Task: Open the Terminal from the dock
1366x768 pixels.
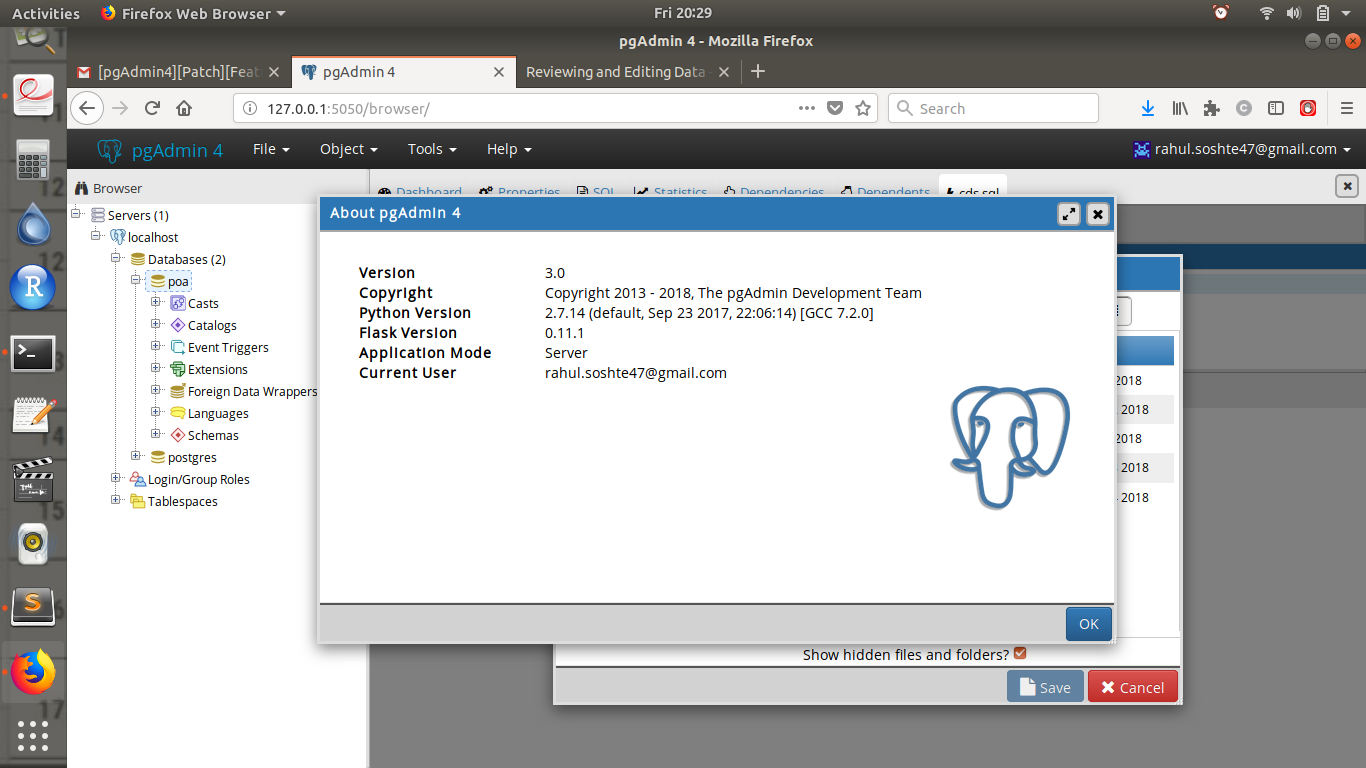Action: click(x=33, y=352)
